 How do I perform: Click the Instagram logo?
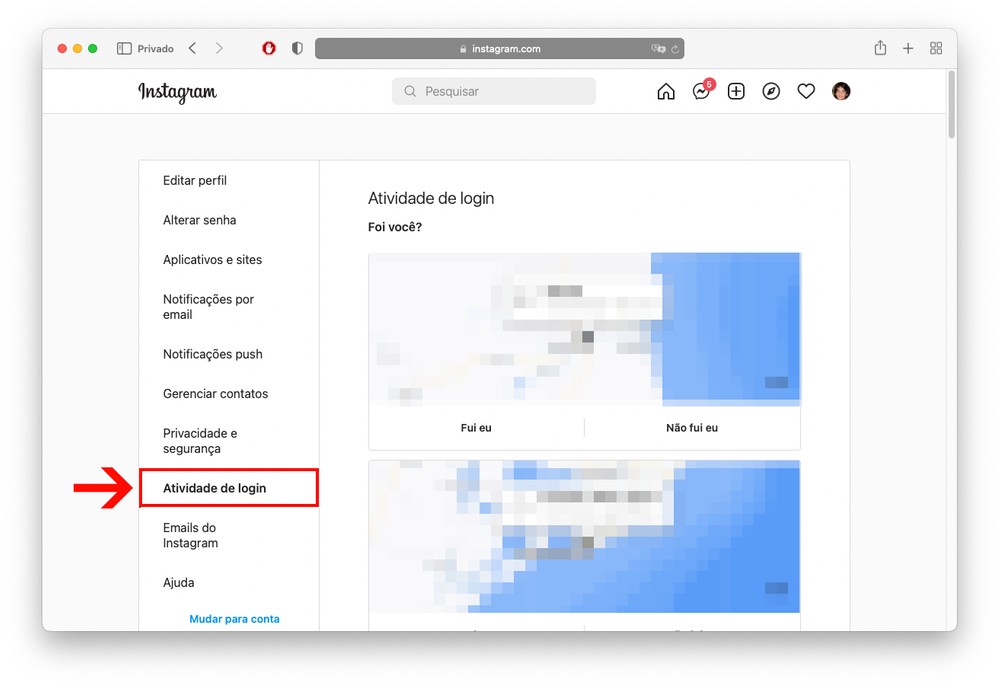[x=177, y=92]
